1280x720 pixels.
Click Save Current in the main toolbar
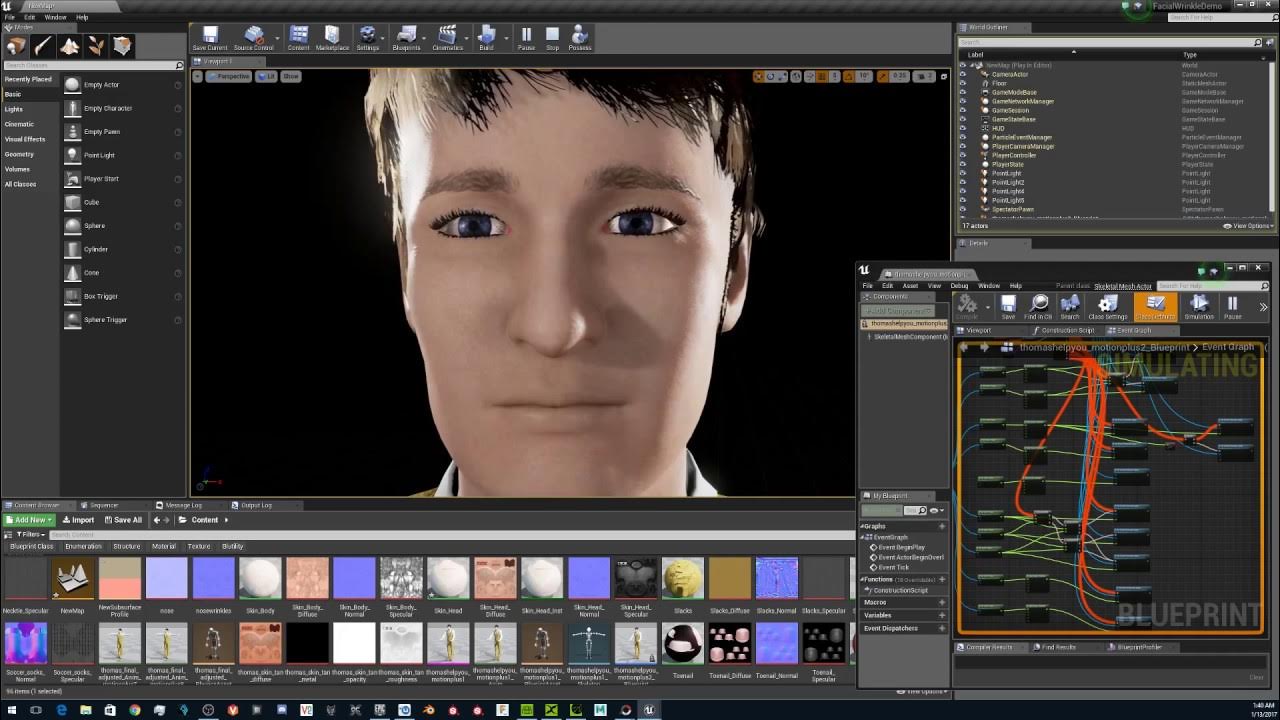210,38
